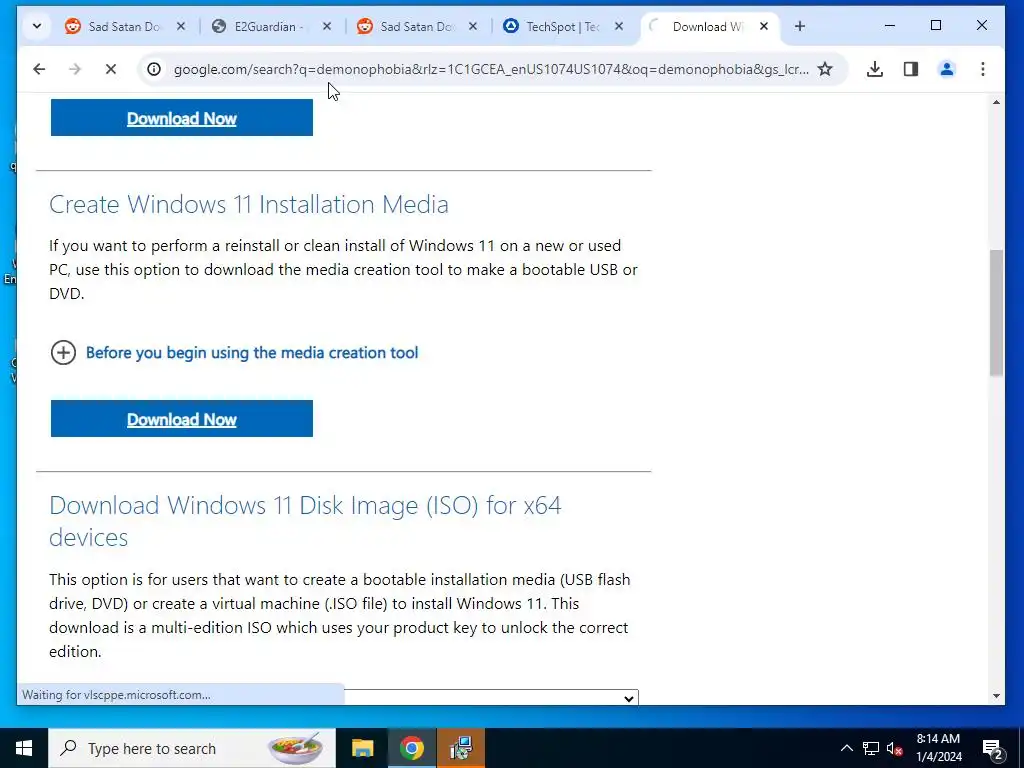The width and height of the screenshot is (1024, 768).
Task: Open Chrome three-dot menu
Action: point(983,69)
